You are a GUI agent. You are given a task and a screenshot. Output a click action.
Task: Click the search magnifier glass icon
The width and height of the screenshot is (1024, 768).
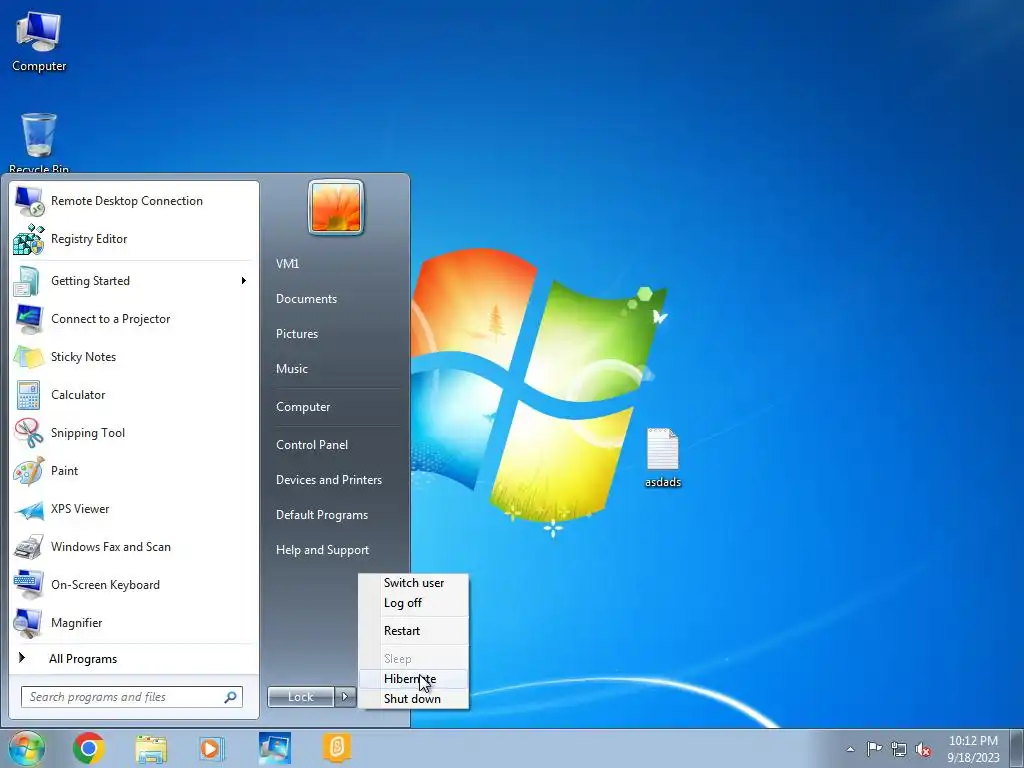231,697
